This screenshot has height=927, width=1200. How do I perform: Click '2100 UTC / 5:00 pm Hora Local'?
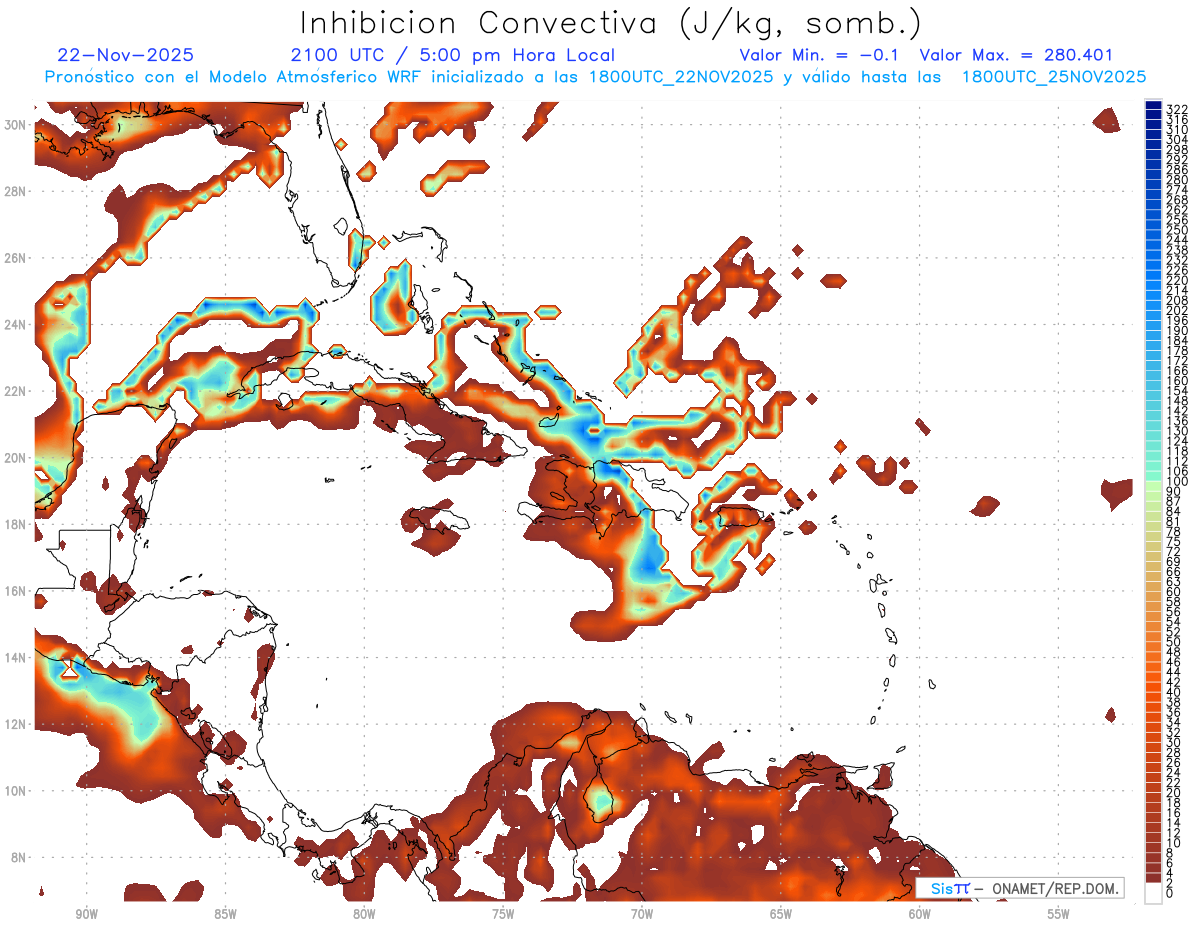pos(452,55)
